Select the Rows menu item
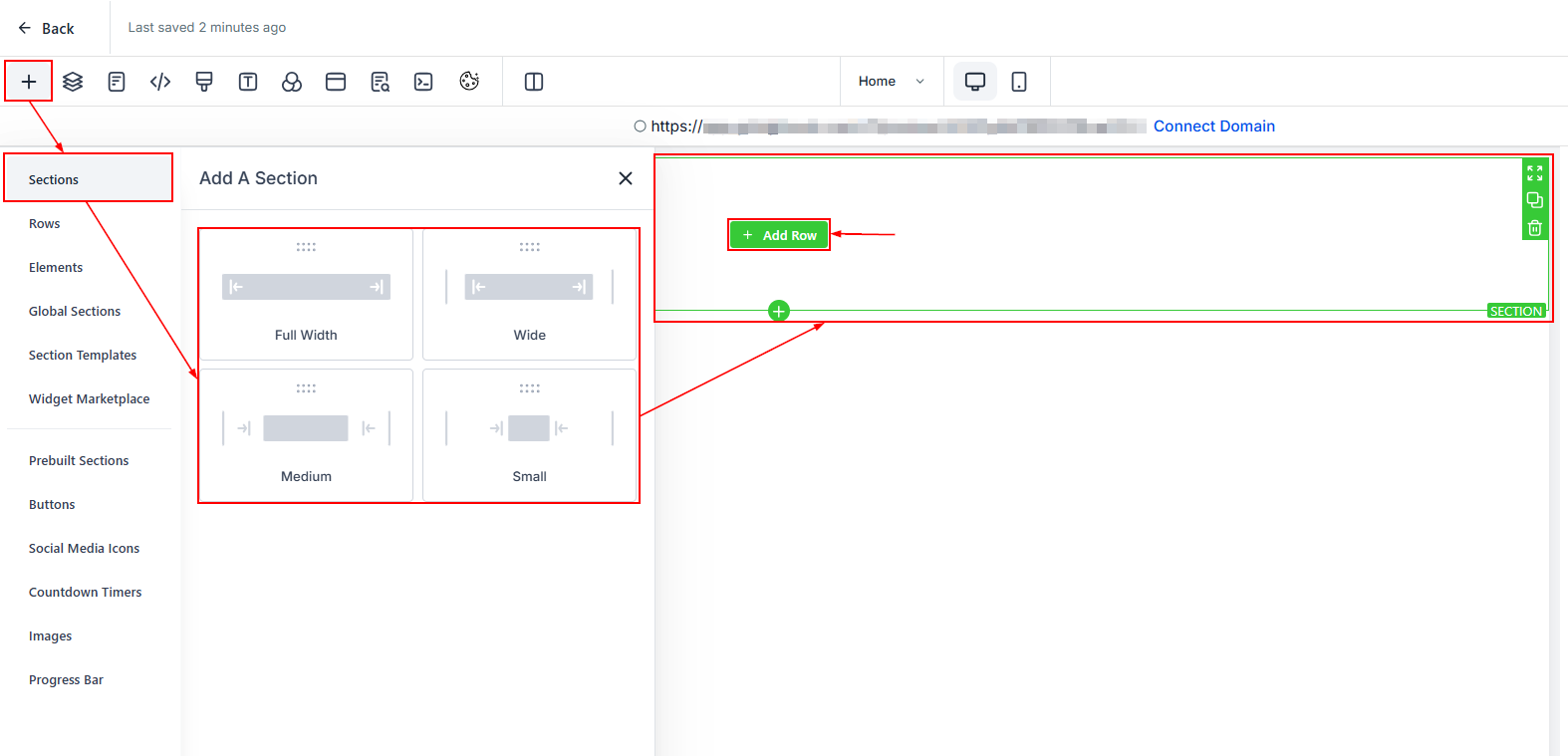The height and width of the screenshot is (756, 1568). 45,224
